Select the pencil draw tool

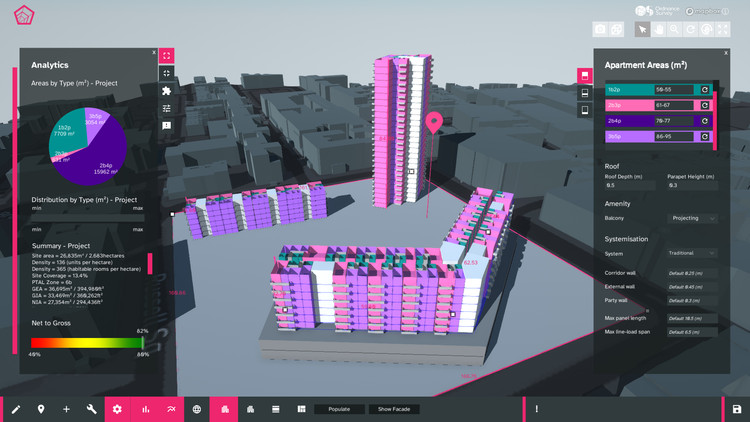[x=16, y=409]
